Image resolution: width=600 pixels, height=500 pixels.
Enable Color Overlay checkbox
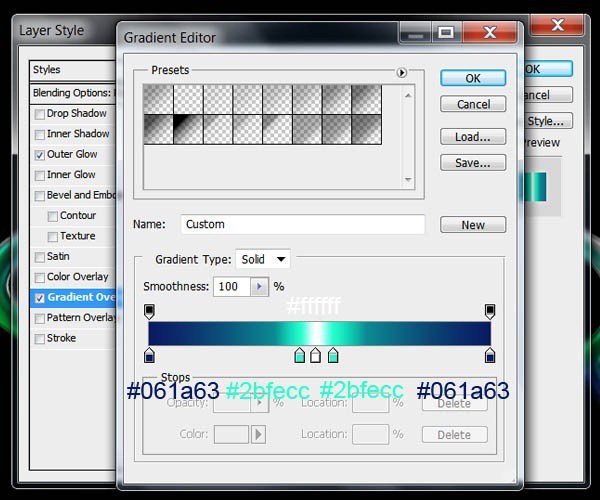[39, 277]
